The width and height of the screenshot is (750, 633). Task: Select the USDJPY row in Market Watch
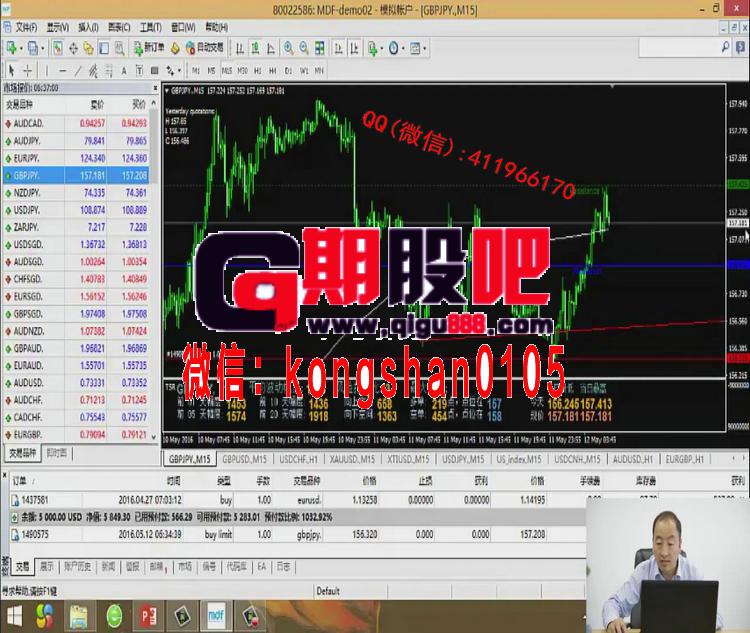76,210
